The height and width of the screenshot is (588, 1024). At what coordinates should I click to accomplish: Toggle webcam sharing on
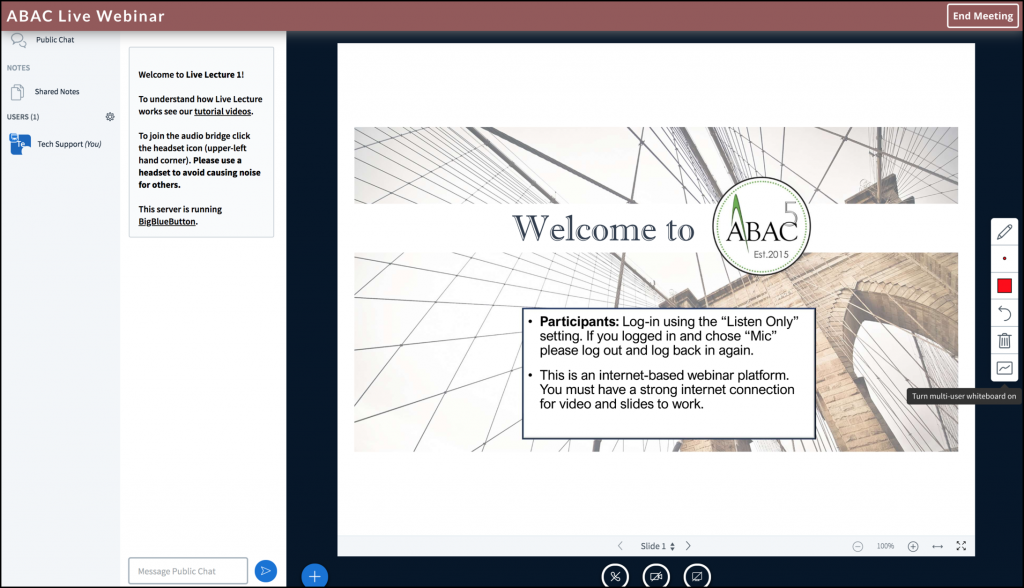click(656, 576)
